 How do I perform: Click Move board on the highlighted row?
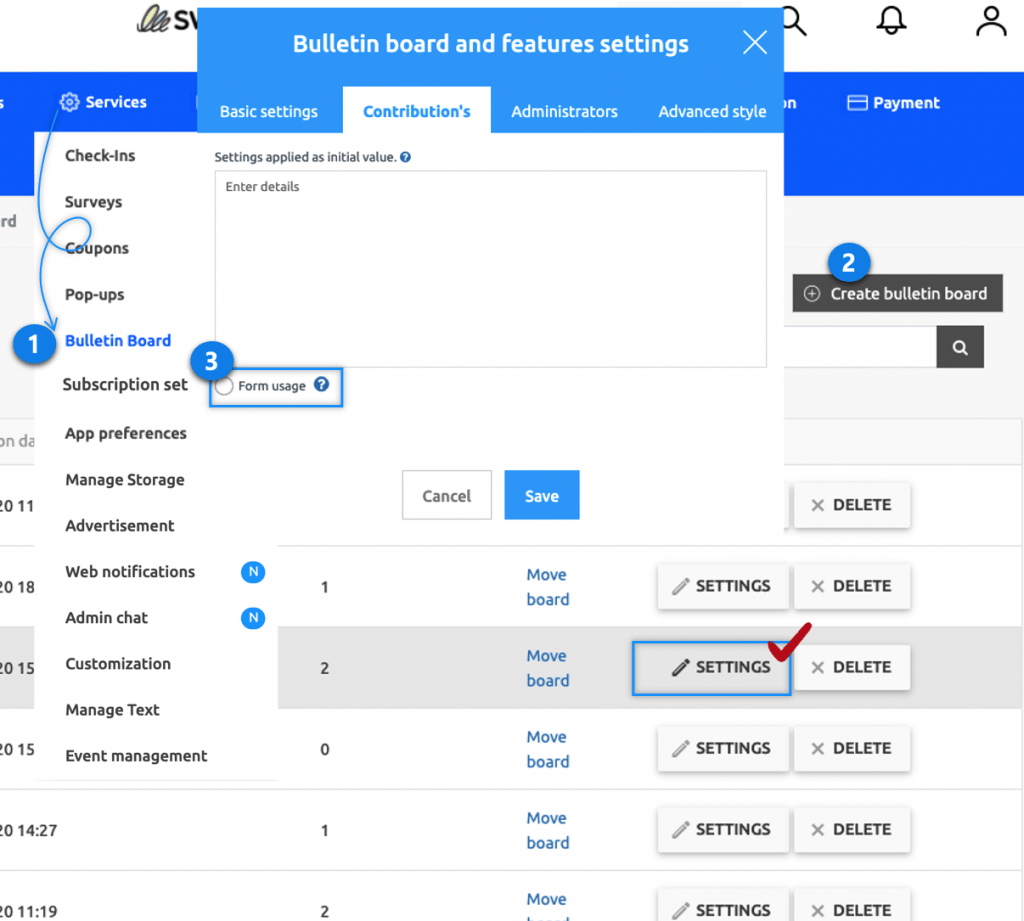[547, 667]
